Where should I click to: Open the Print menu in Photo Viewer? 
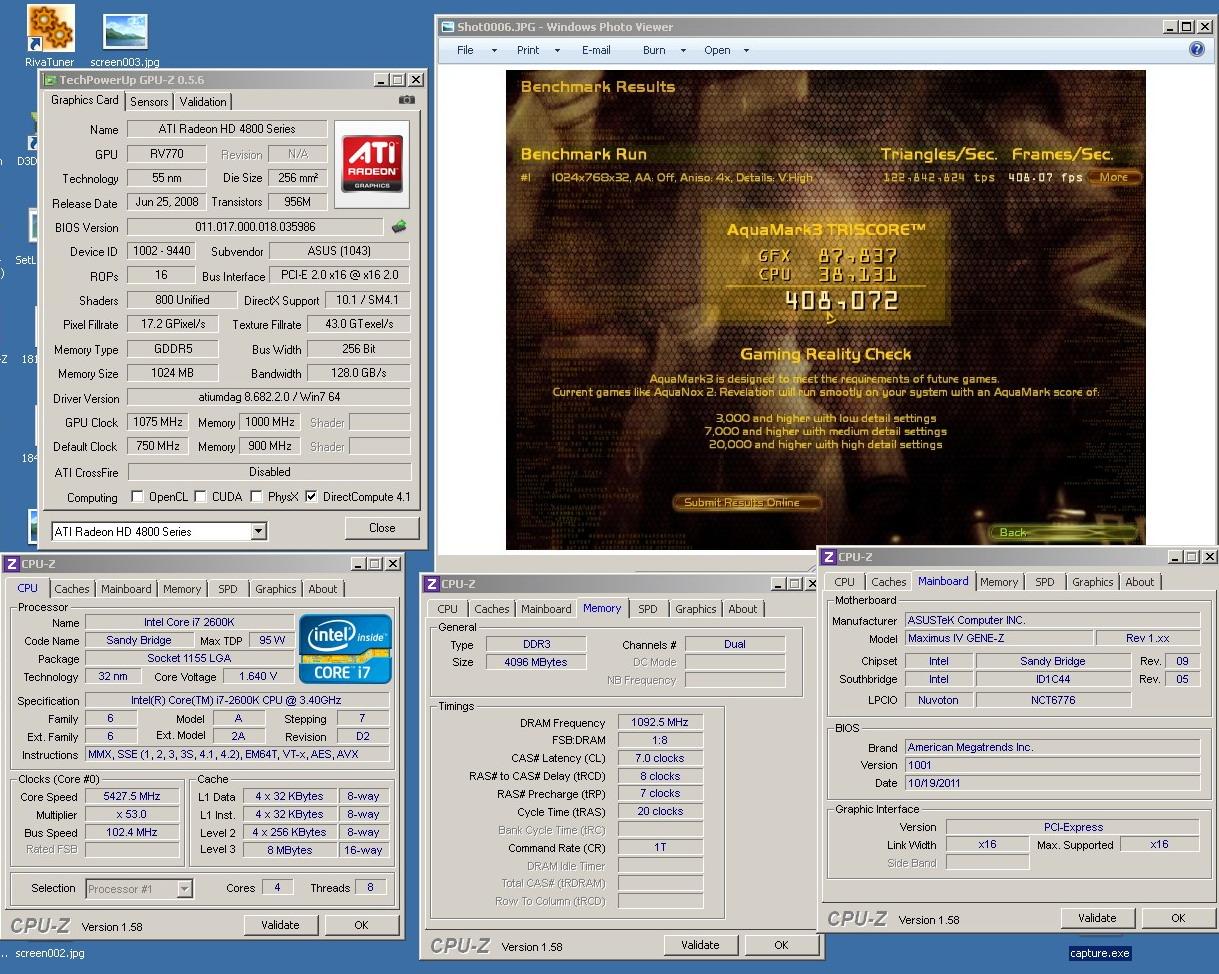click(538, 50)
